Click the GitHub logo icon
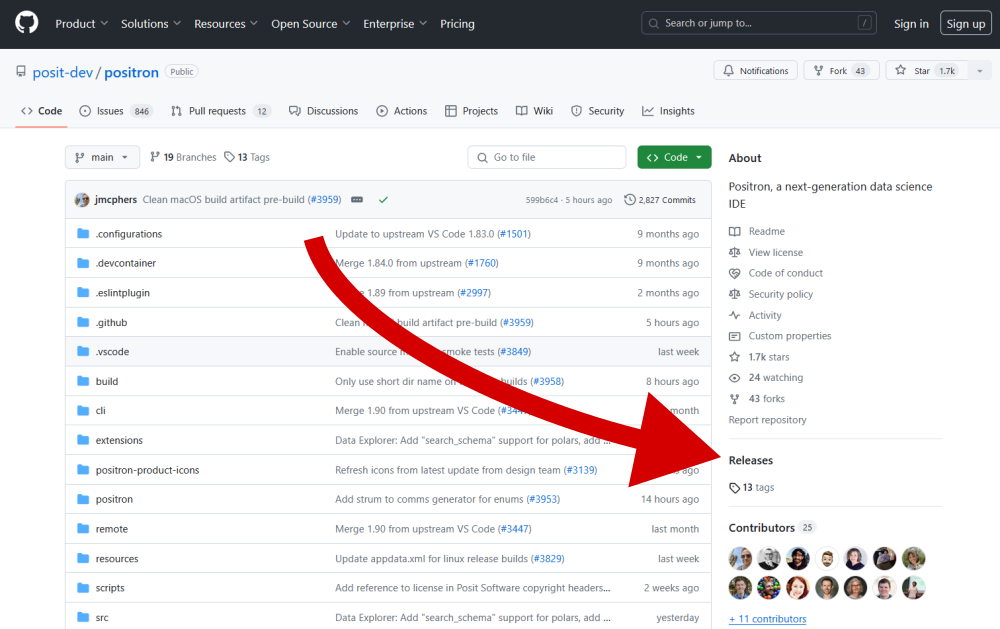 tap(26, 23)
